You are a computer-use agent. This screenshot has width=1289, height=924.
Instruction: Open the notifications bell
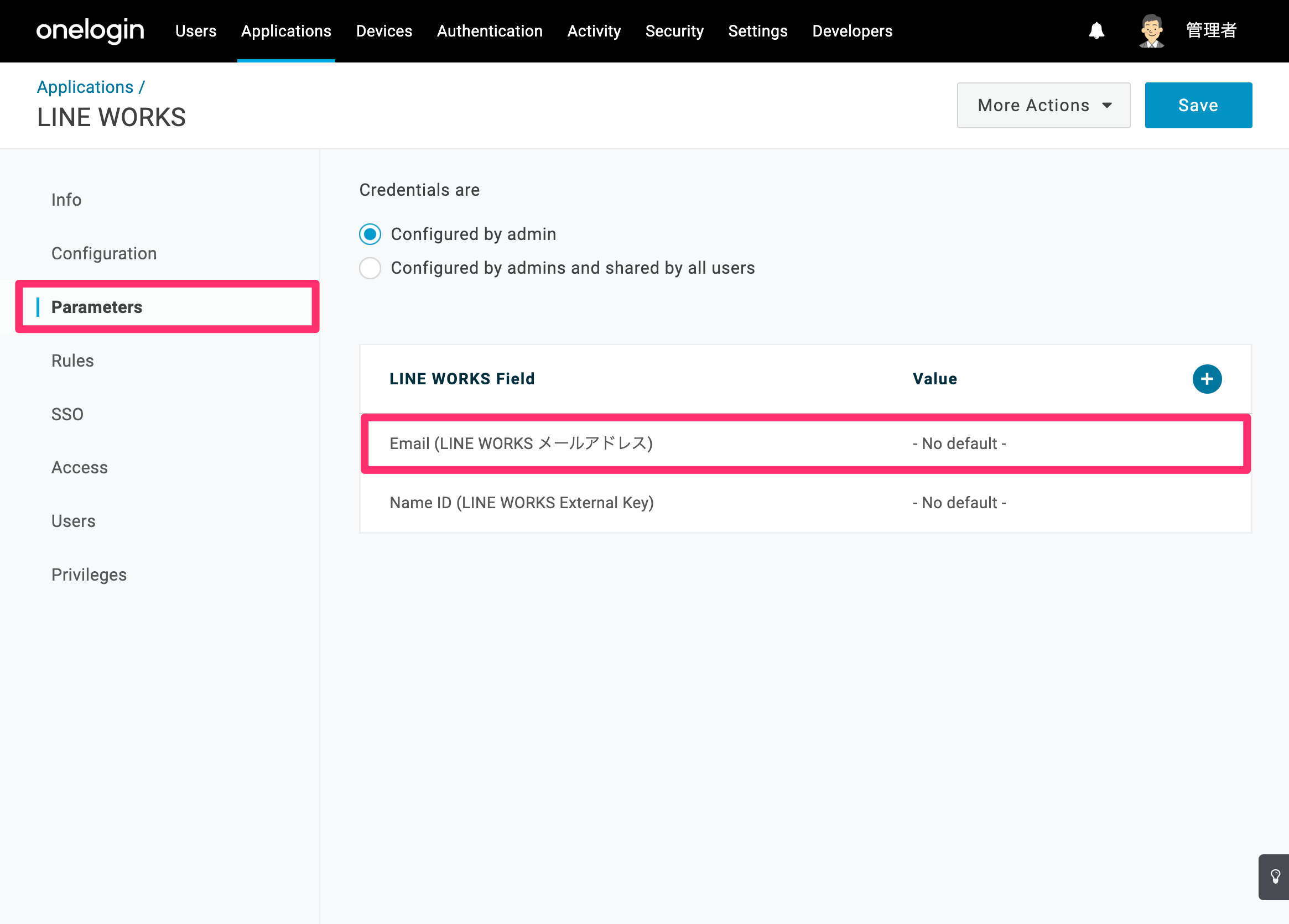[x=1096, y=30]
